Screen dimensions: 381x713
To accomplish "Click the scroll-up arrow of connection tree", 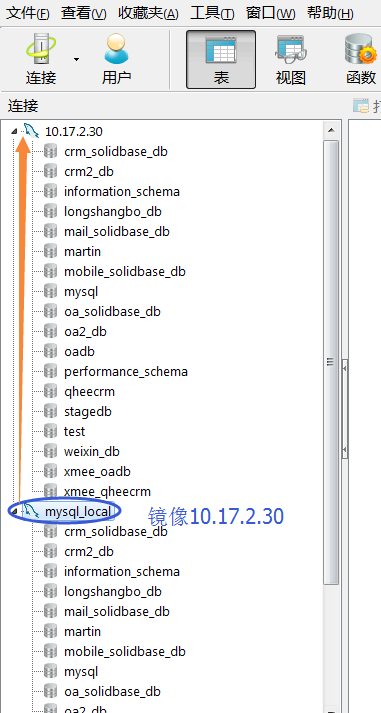I will tap(331, 130).
